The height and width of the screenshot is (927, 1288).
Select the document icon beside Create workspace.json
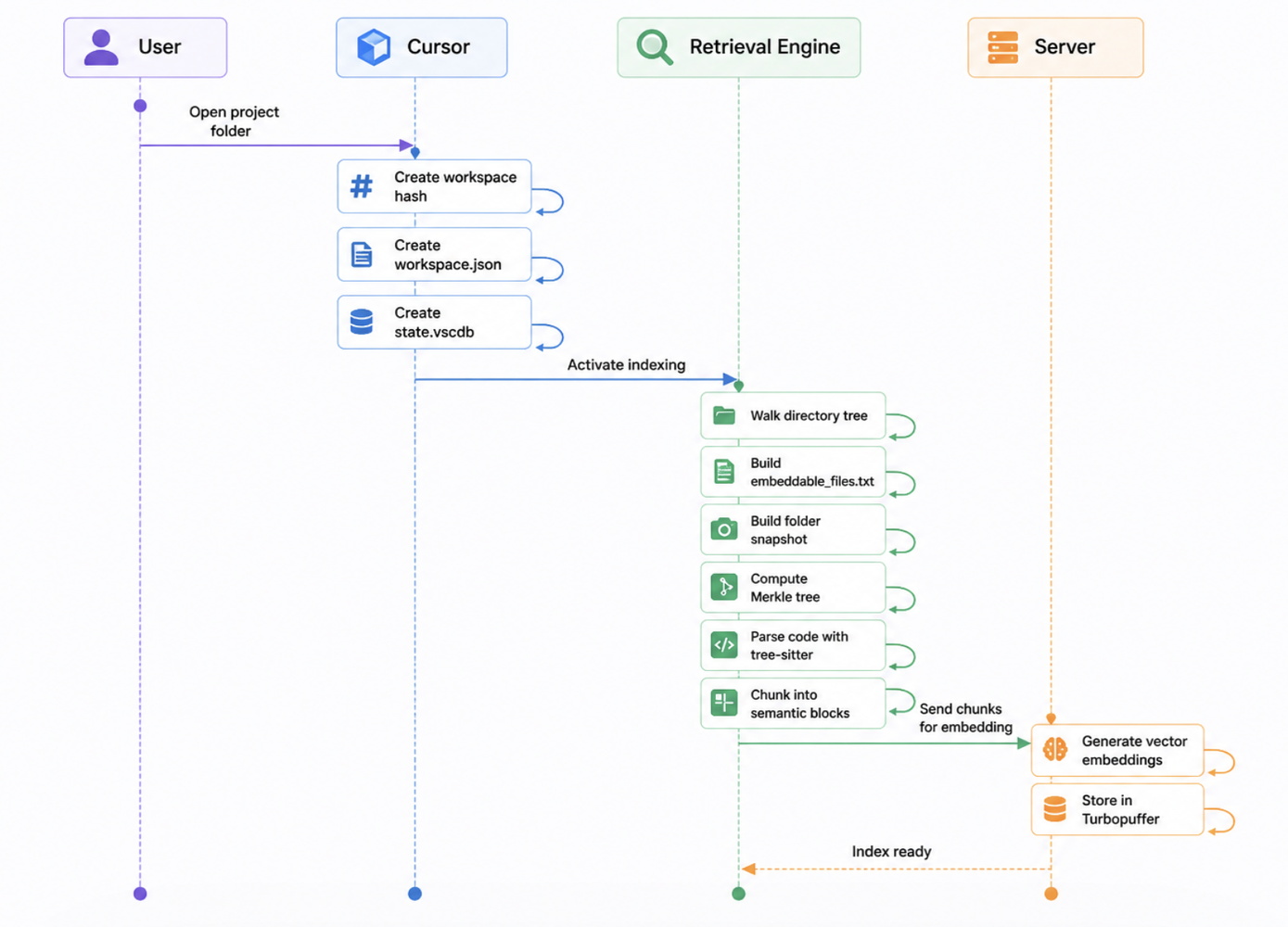tap(362, 254)
